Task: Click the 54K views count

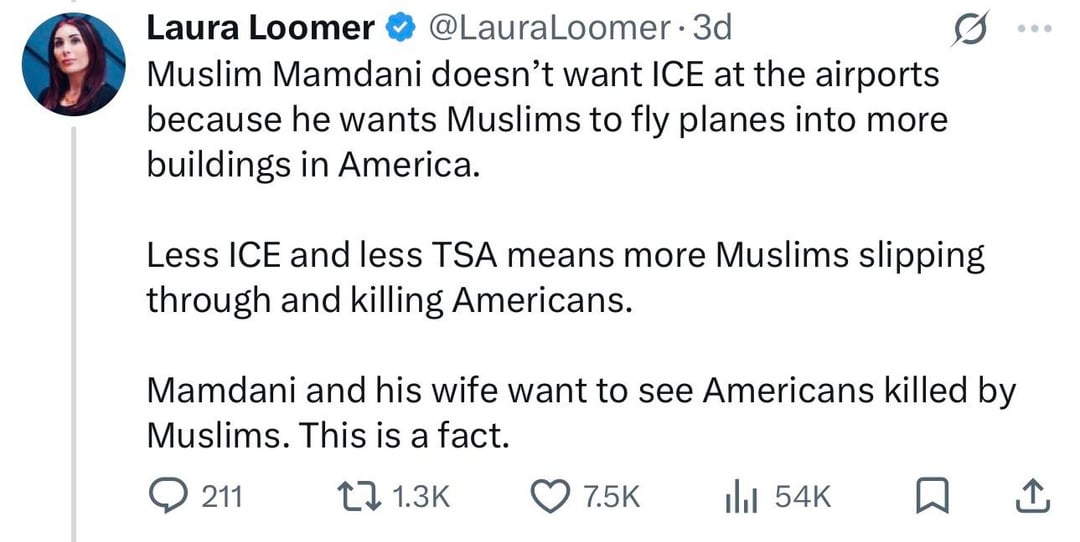Action: click(802, 497)
